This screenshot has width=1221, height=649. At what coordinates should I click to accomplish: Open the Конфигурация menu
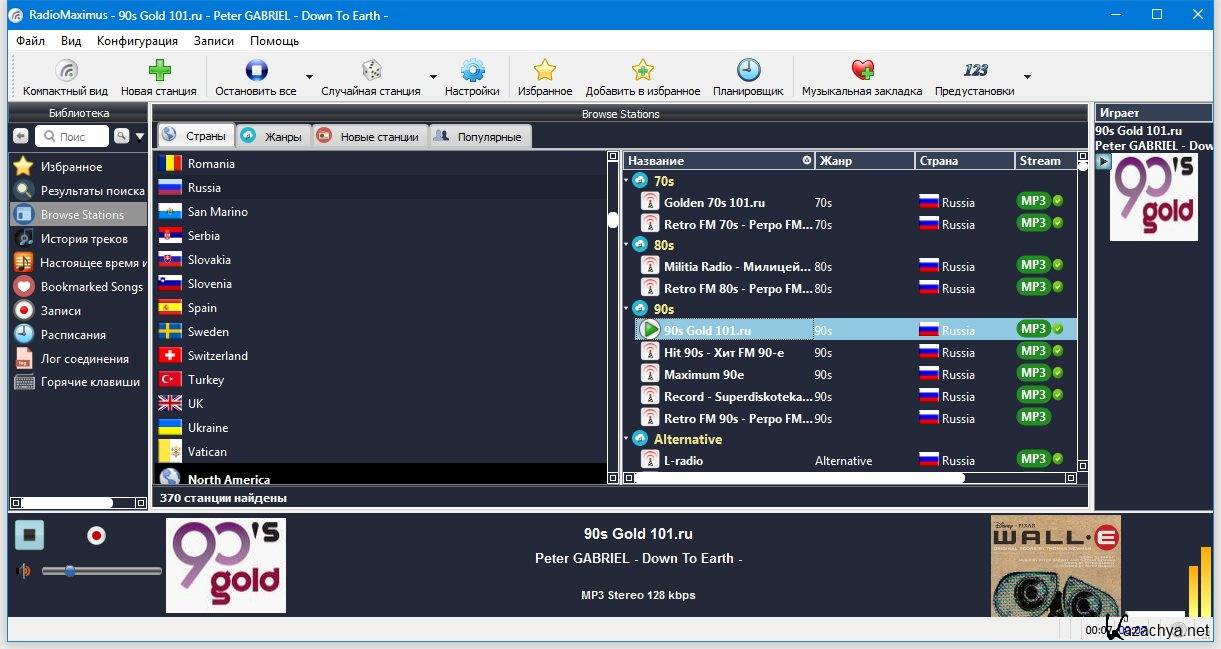click(137, 41)
